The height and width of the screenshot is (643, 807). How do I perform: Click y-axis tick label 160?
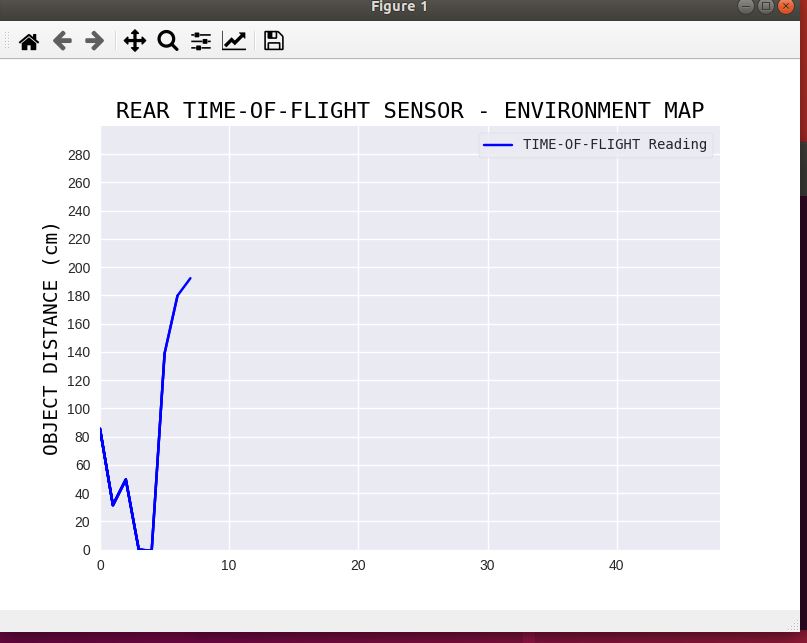click(79, 324)
